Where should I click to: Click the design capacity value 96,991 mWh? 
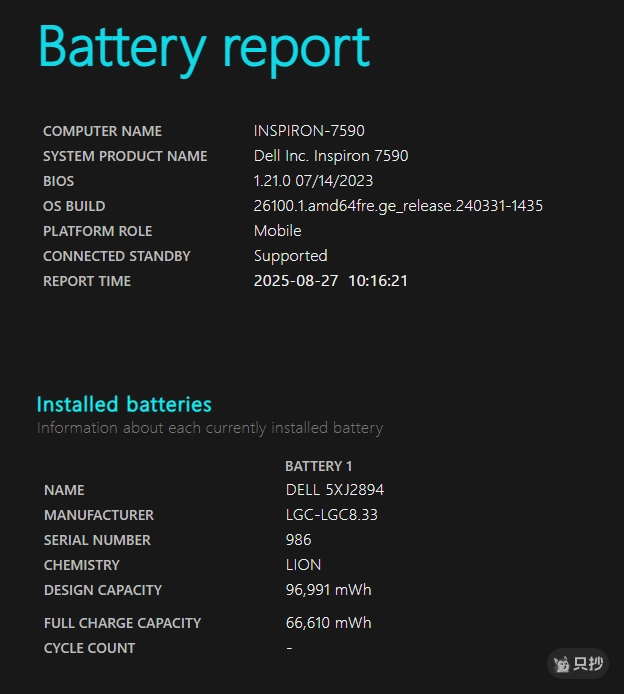(328, 590)
